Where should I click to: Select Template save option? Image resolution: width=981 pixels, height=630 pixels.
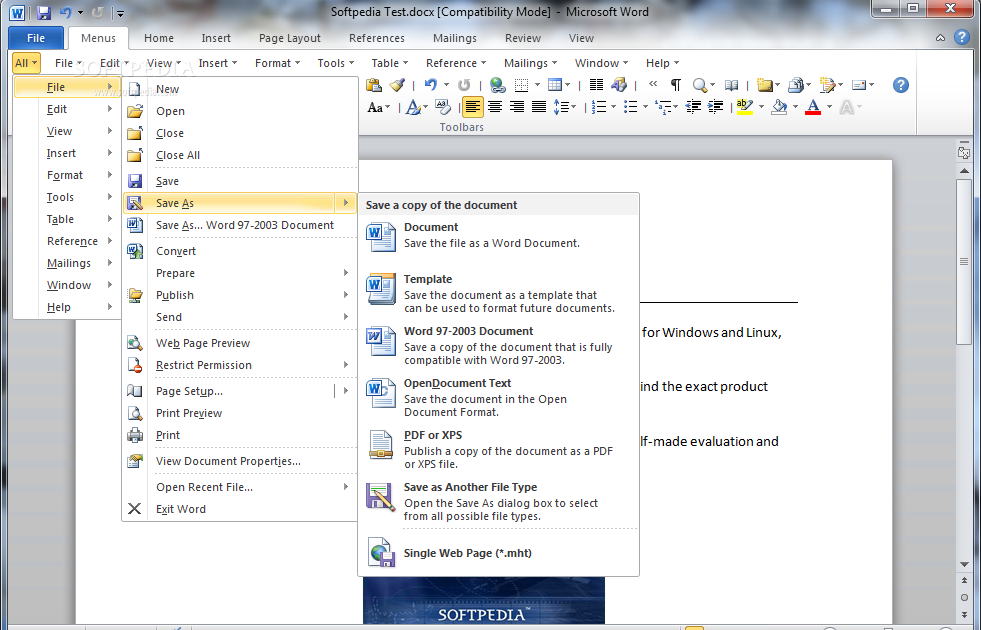[x=499, y=293]
